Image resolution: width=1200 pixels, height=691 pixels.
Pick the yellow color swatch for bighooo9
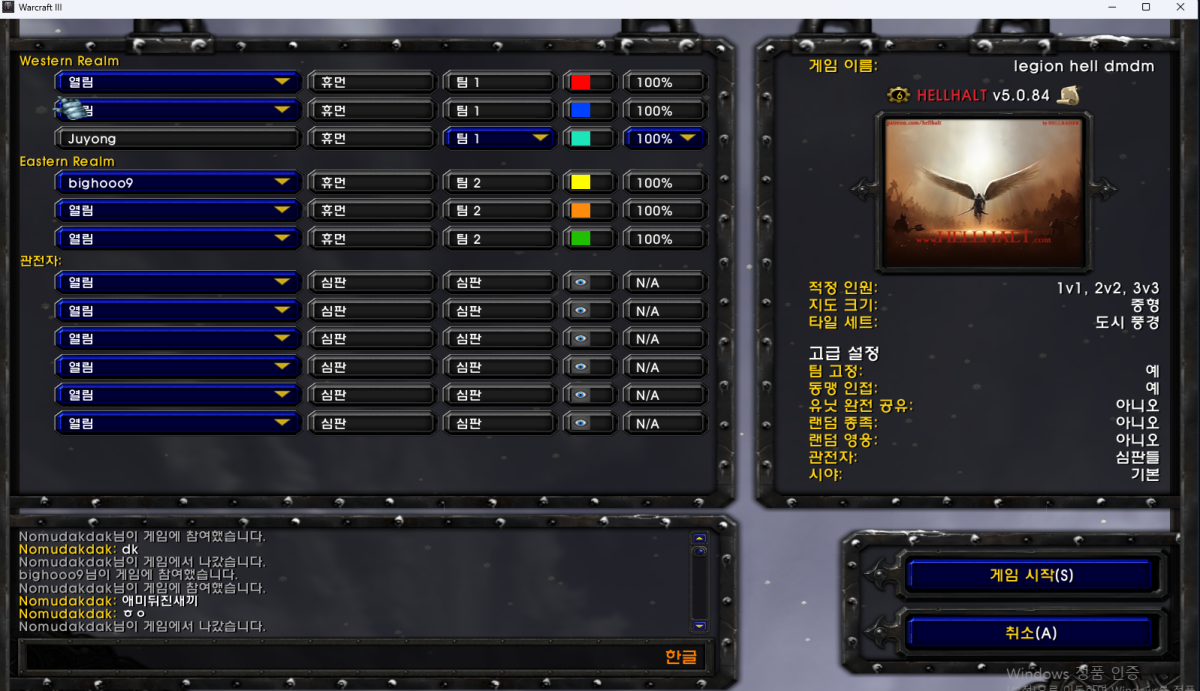point(580,183)
